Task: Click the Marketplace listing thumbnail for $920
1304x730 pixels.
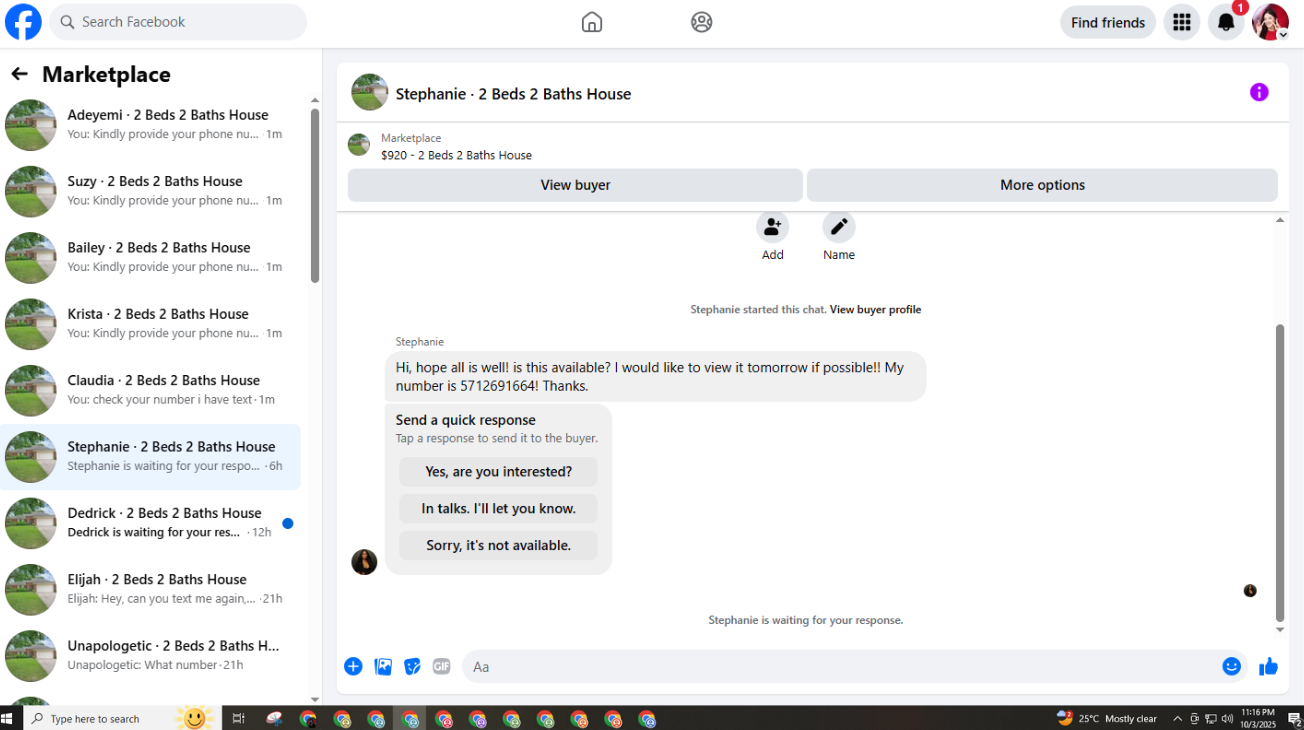Action: [359, 145]
